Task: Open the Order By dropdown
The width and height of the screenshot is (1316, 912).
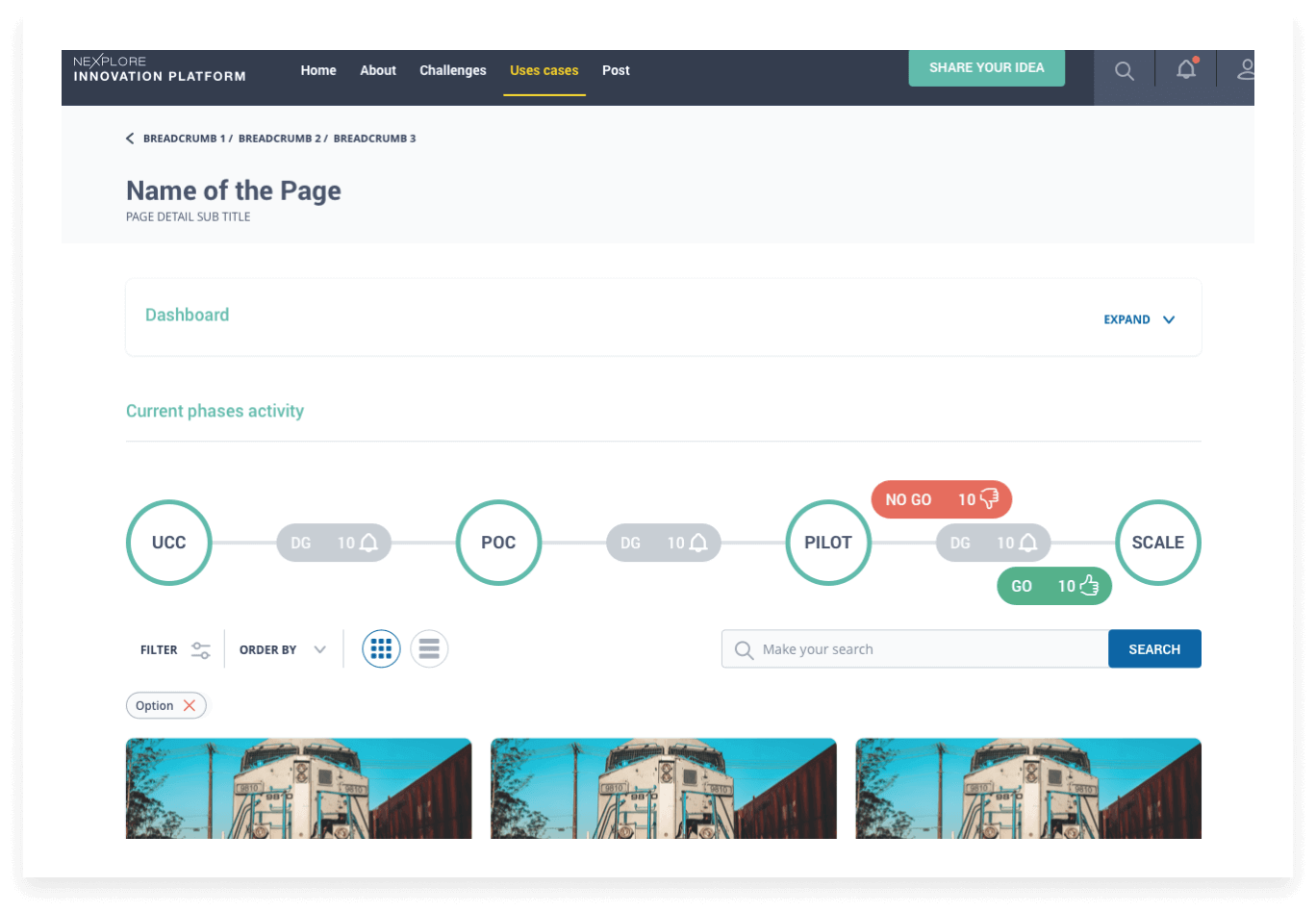Action: click(283, 650)
